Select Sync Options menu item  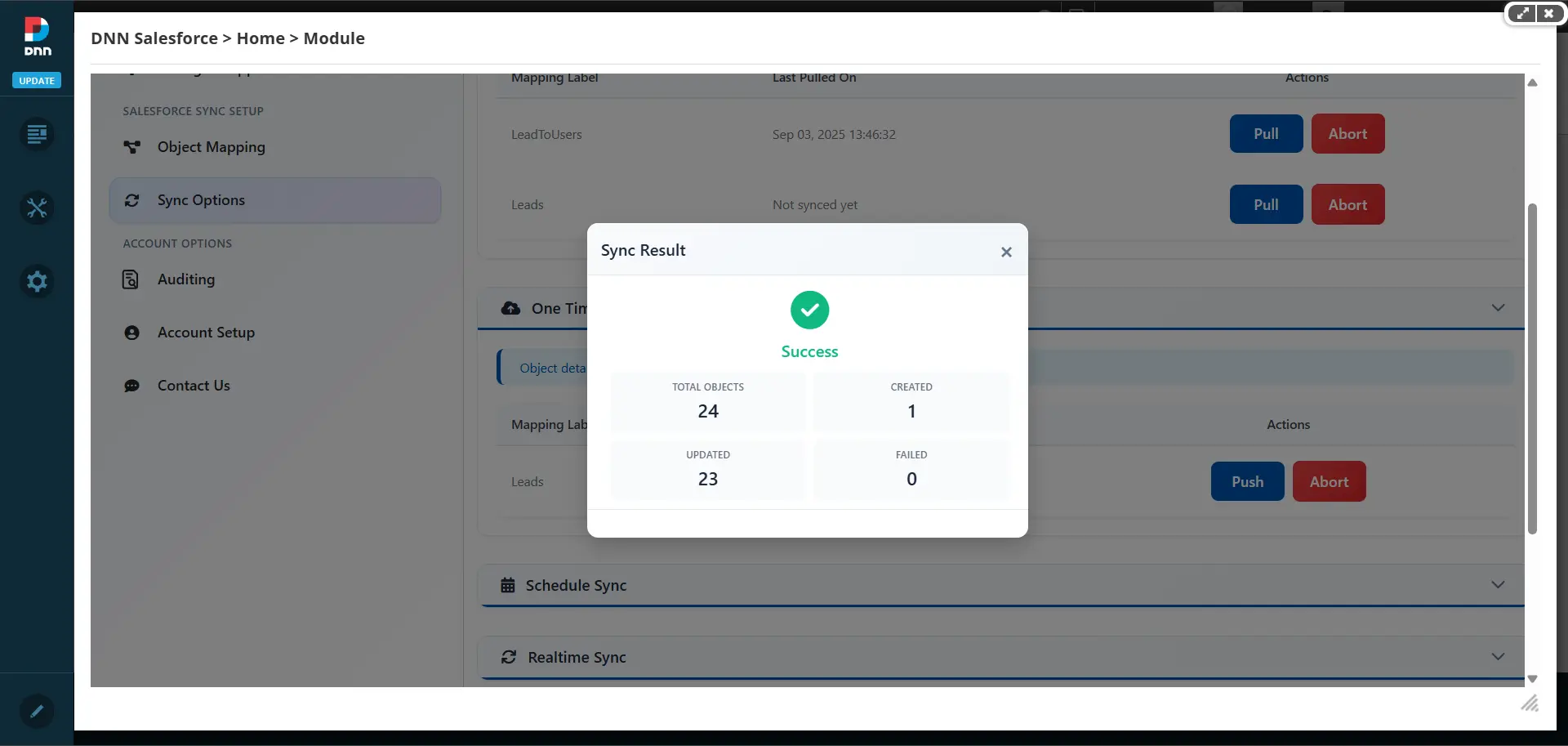coord(275,200)
